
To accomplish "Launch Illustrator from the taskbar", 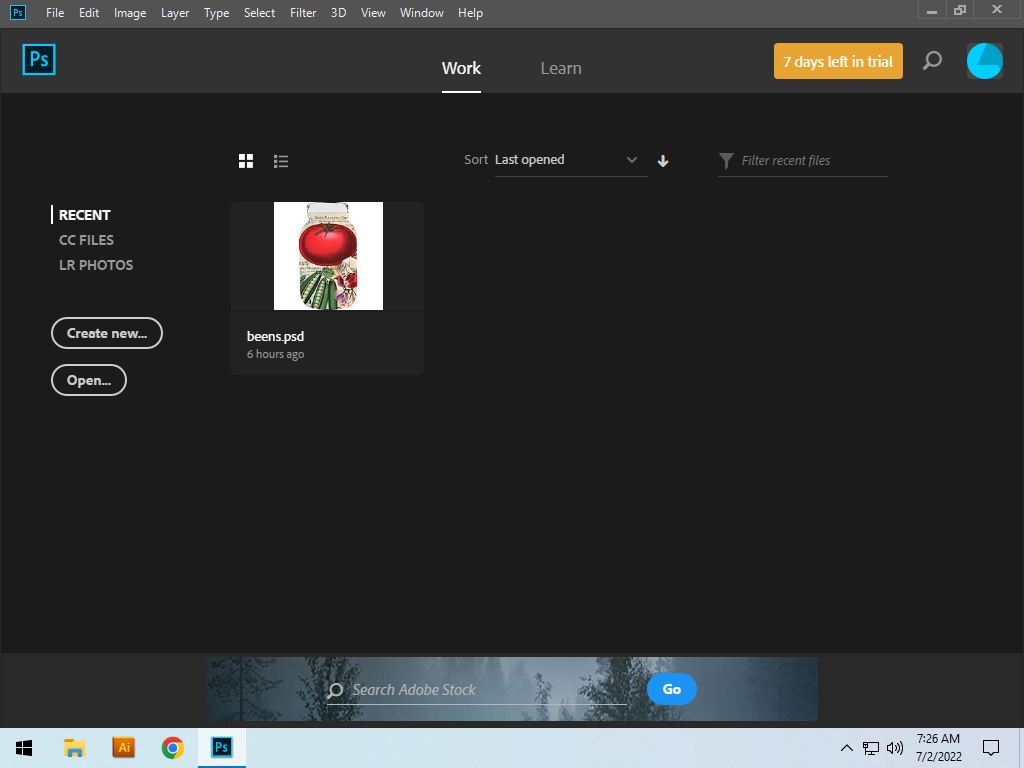I will (x=123, y=747).
